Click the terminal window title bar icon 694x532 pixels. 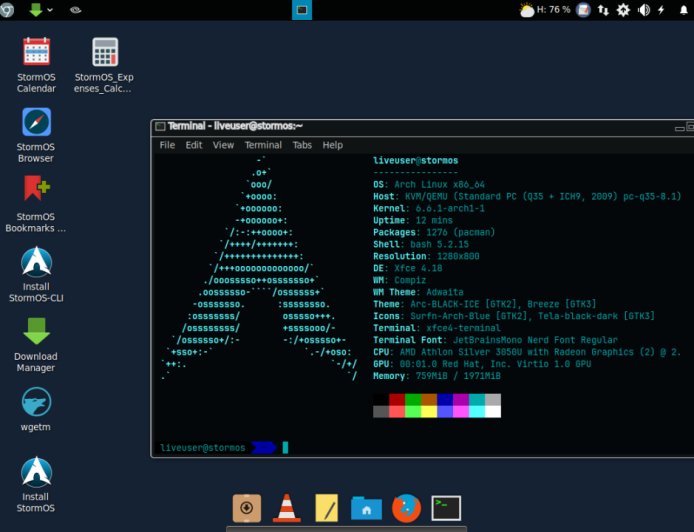point(160,127)
